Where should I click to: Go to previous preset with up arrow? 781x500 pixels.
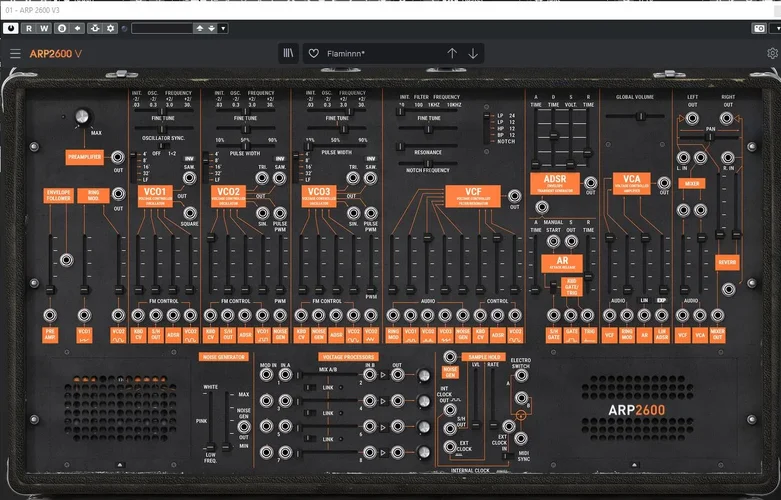point(452,53)
